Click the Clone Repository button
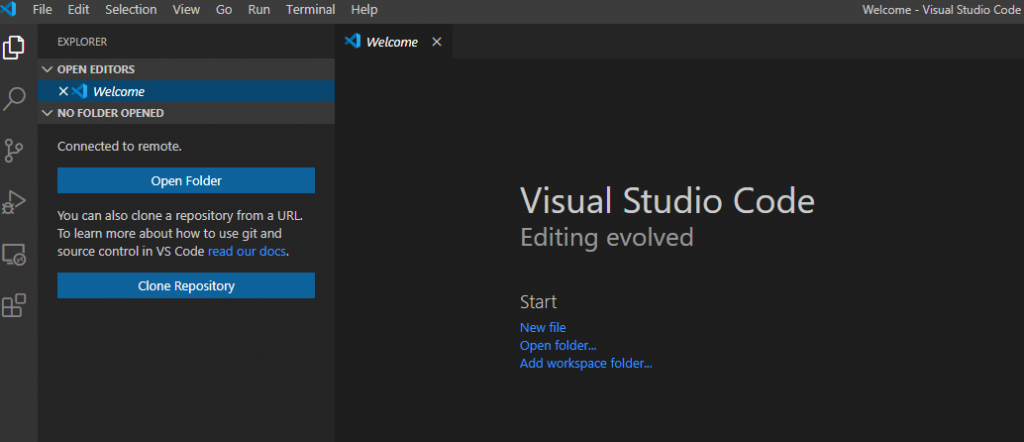The width and height of the screenshot is (1024, 442). [186, 285]
